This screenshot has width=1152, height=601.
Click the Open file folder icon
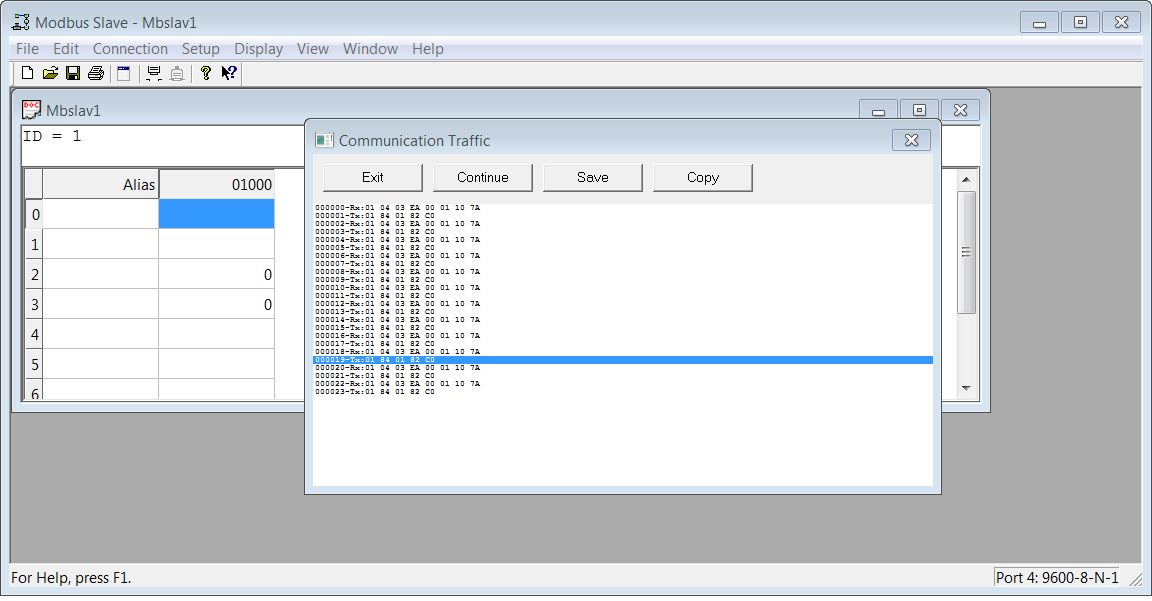[x=50, y=73]
